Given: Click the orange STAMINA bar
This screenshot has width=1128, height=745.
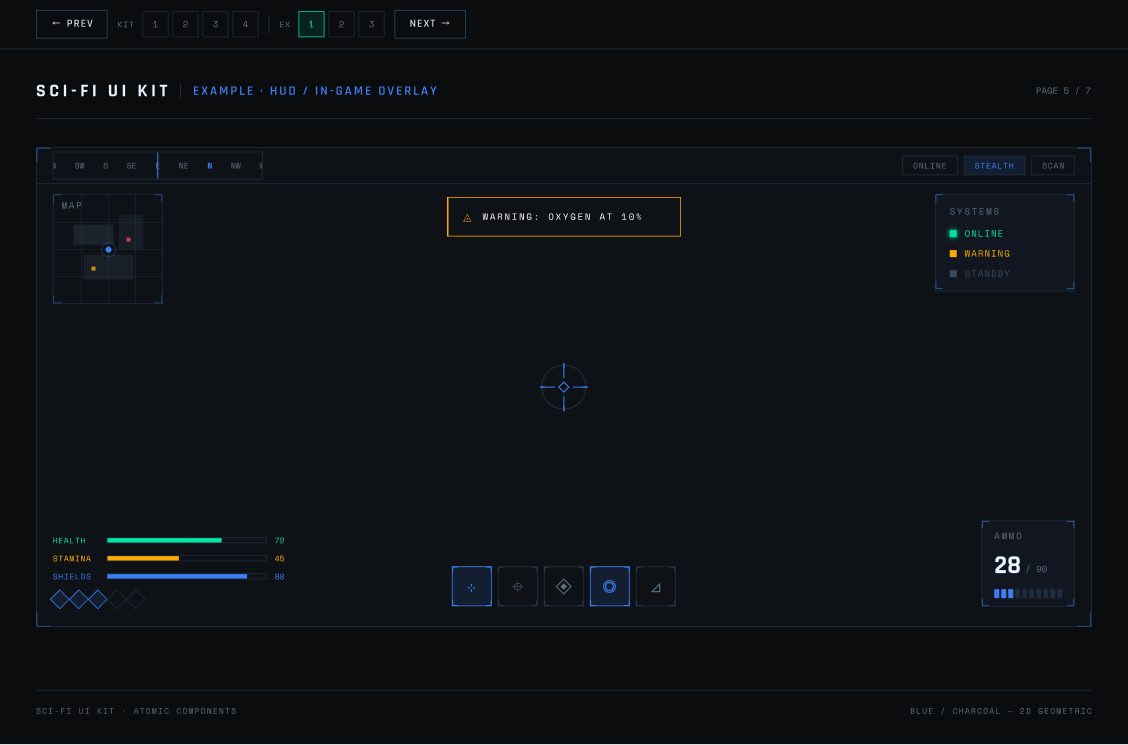Looking at the screenshot, I should point(187,558).
